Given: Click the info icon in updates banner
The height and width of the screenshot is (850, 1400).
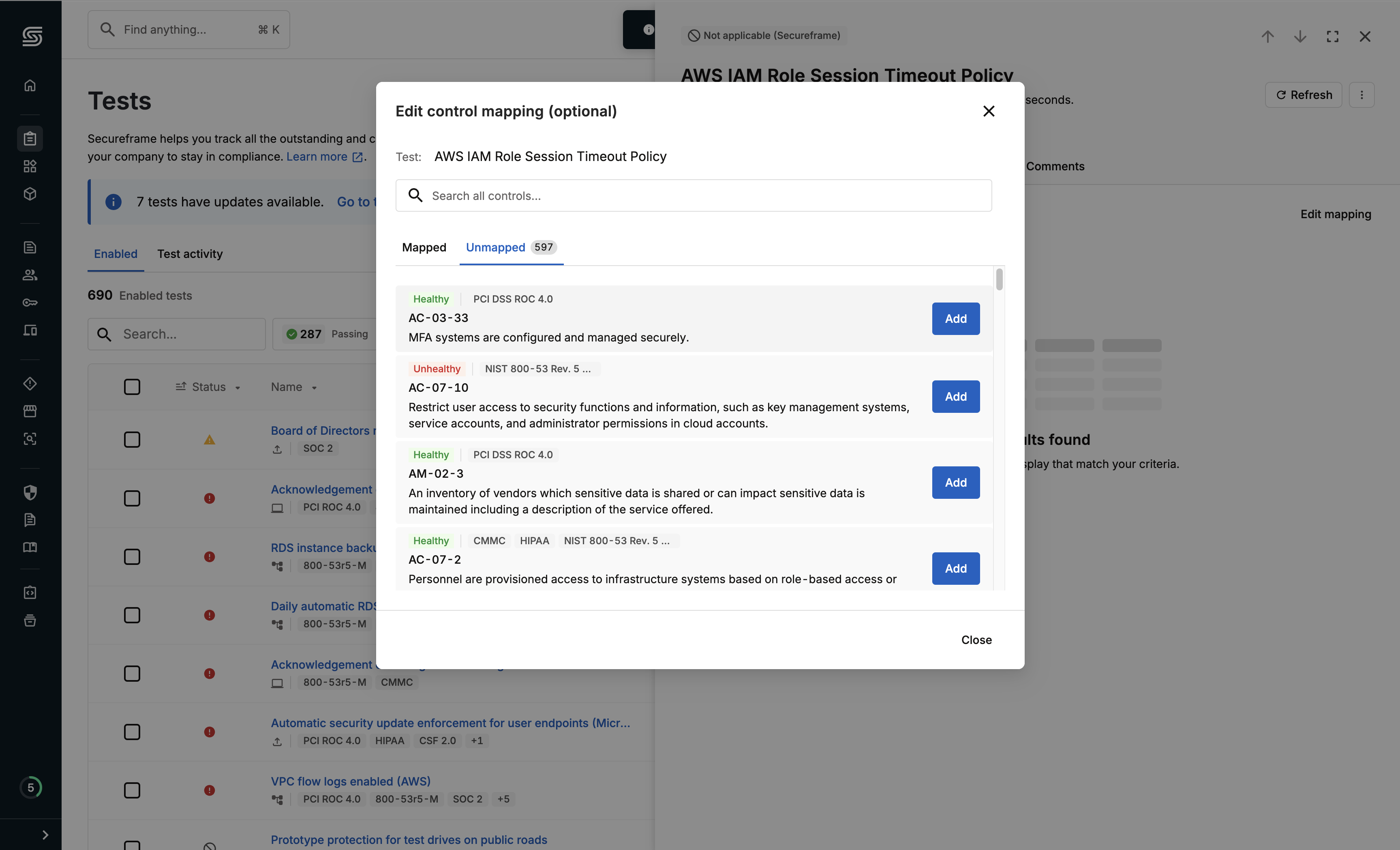Looking at the screenshot, I should 113,202.
